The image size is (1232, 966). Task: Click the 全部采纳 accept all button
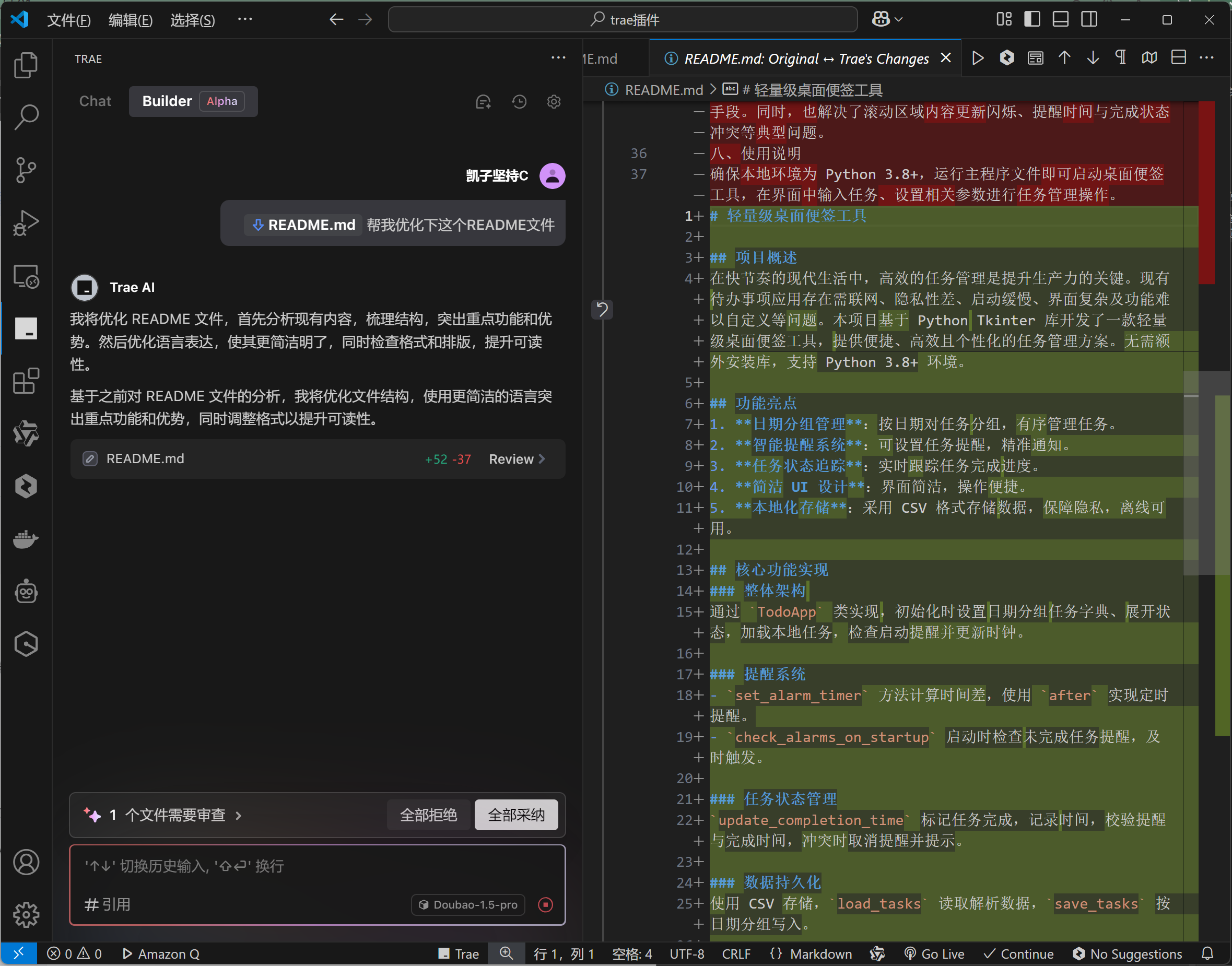click(516, 815)
